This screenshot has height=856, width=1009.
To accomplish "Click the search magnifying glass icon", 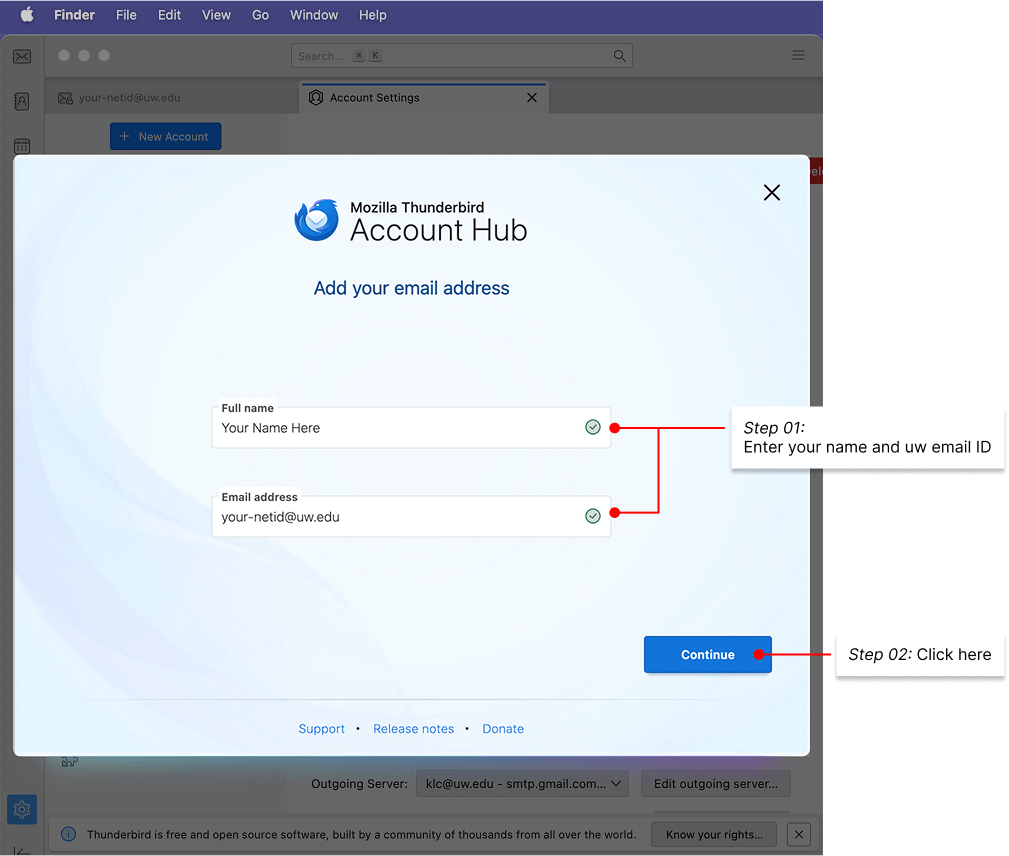I will (620, 55).
